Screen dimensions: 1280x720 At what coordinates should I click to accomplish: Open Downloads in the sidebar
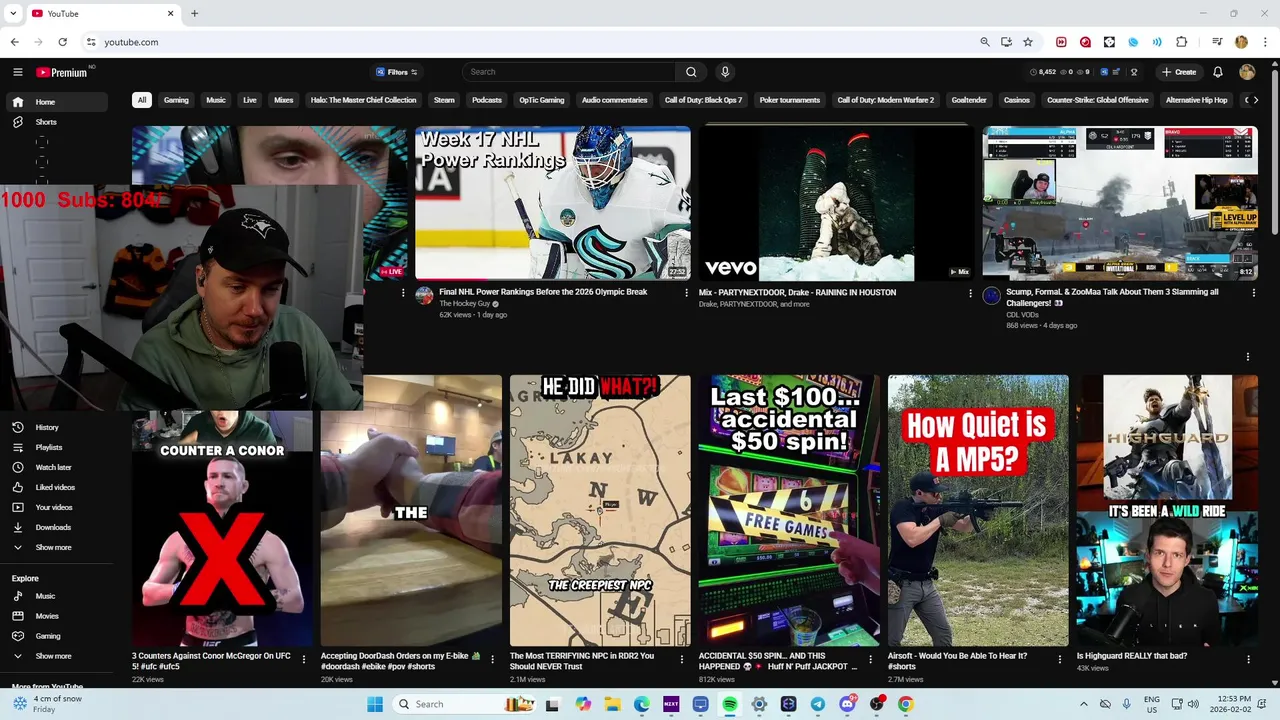click(58, 527)
